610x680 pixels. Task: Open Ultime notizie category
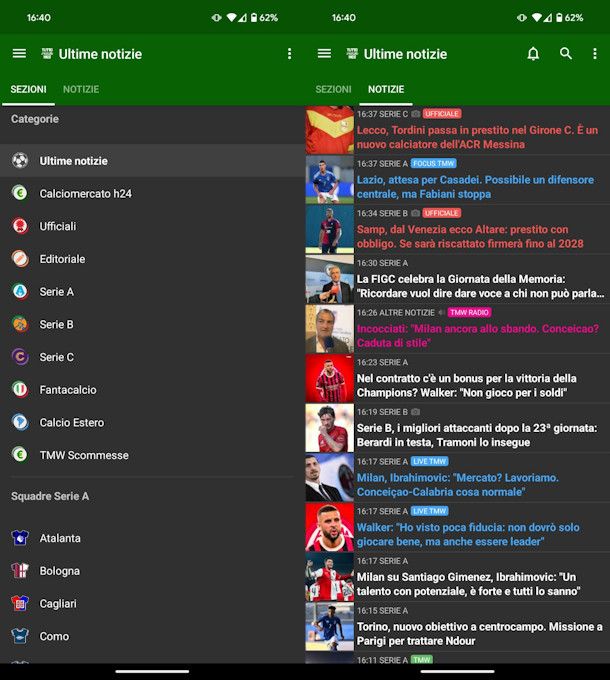(x=153, y=160)
